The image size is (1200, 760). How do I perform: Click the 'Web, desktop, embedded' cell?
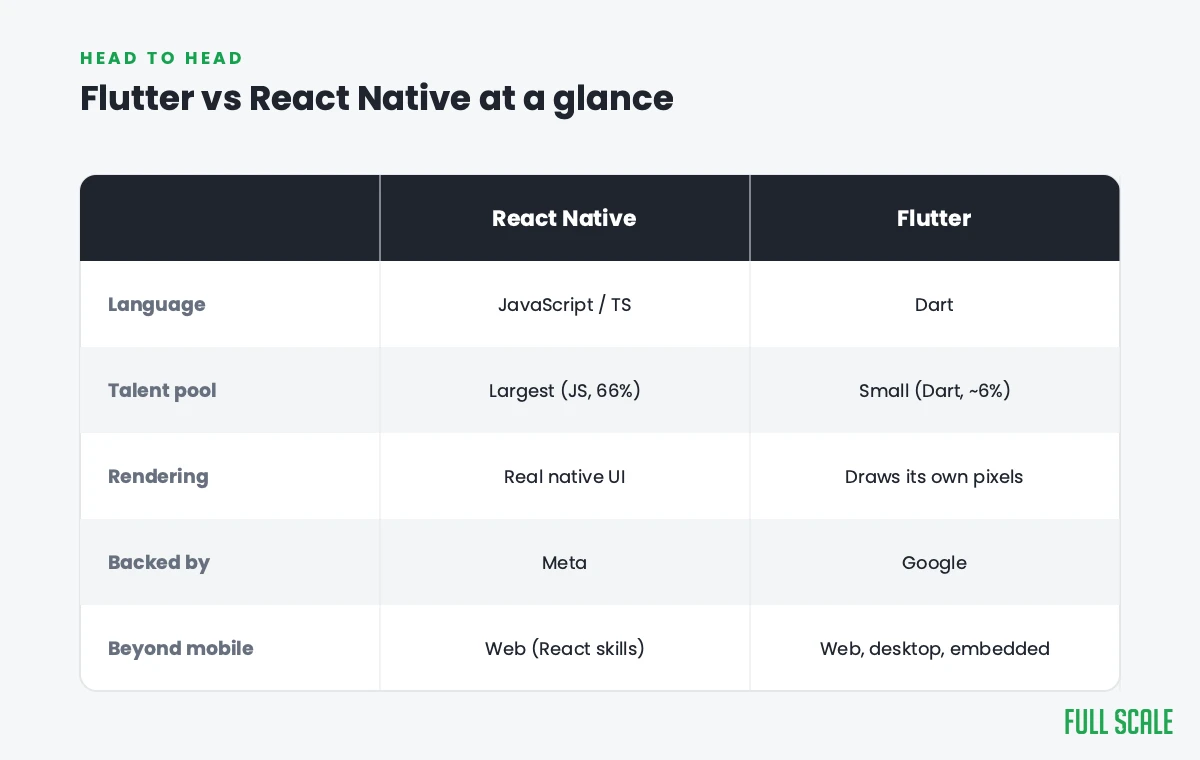point(934,648)
